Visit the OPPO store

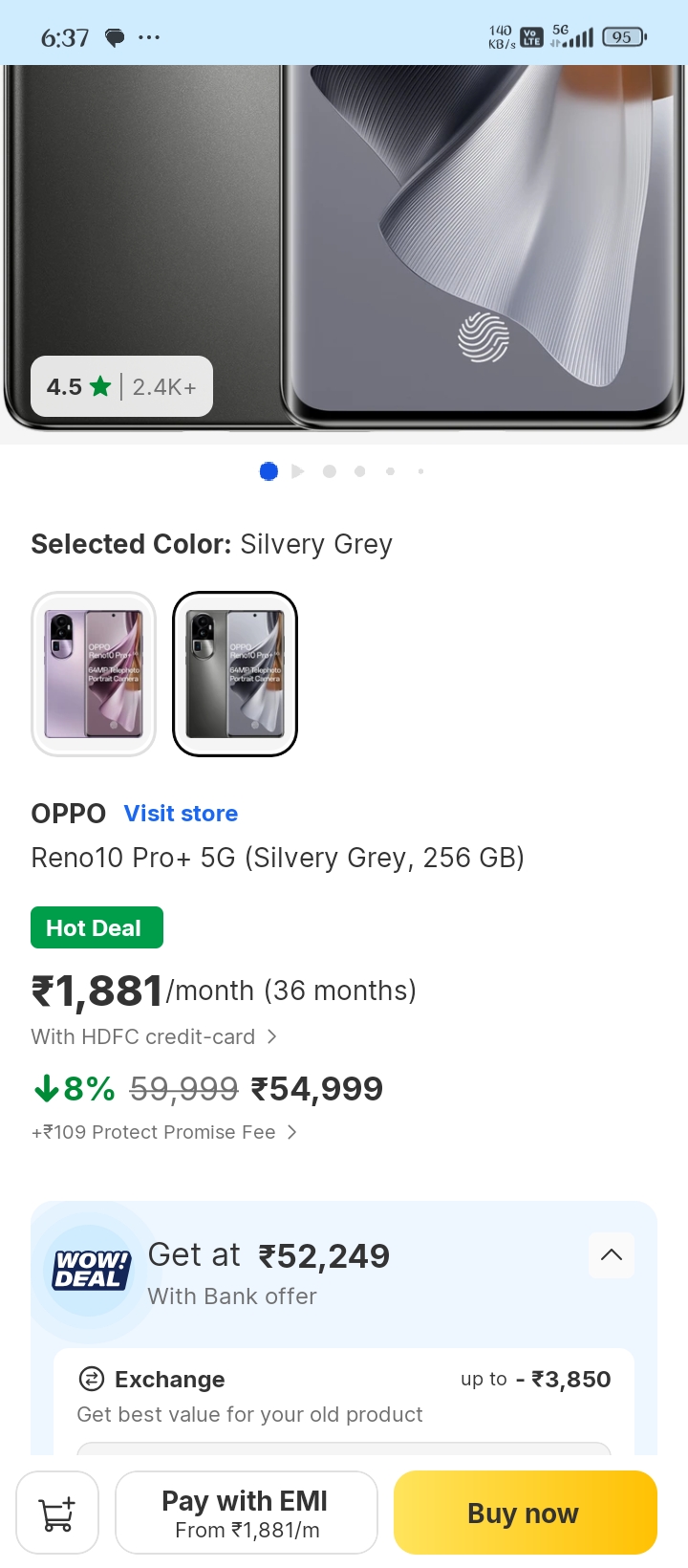pyautogui.click(x=181, y=814)
